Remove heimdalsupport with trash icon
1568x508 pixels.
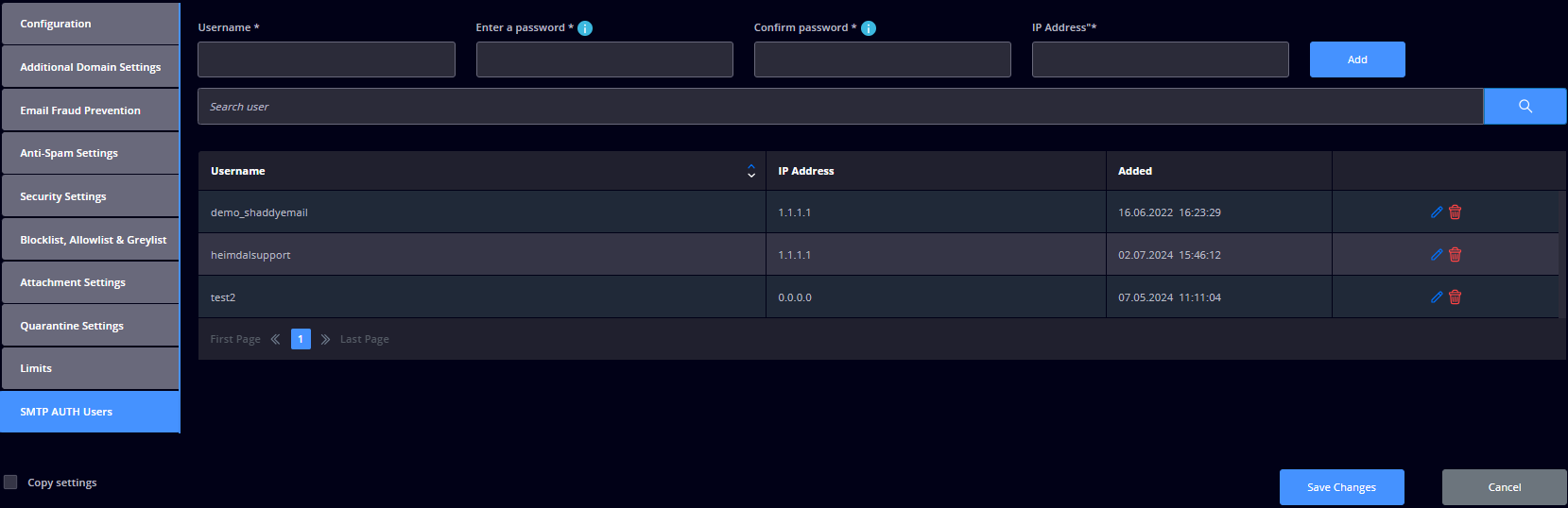pyautogui.click(x=1455, y=255)
